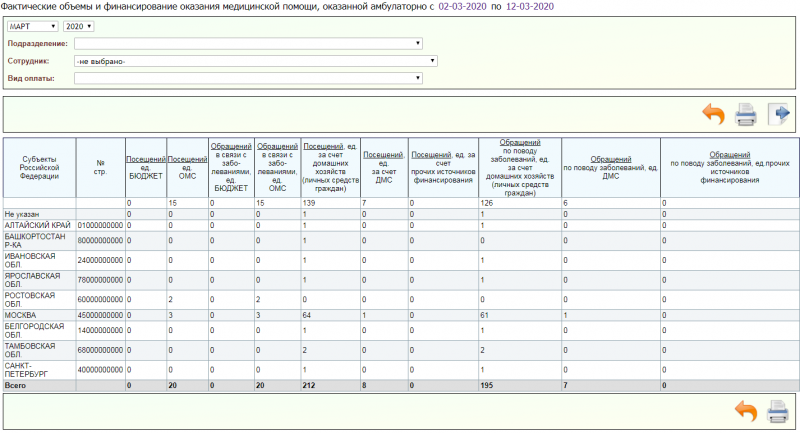Click the printer icon above the table
Image resolution: width=800 pixels, height=433 pixels.
point(745,114)
